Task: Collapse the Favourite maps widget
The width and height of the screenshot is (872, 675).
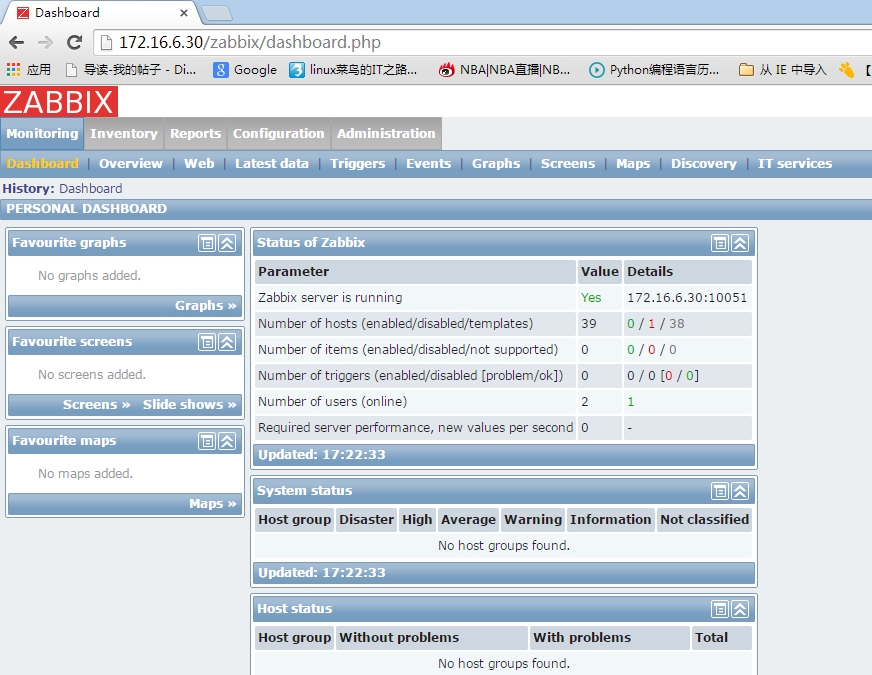Action: pyautogui.click(x=227, y=441)
